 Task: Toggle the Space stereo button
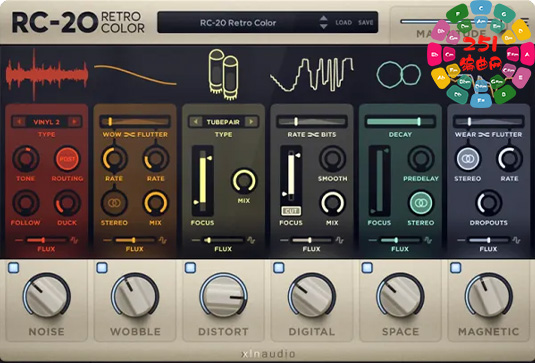(x=421, y=203)
